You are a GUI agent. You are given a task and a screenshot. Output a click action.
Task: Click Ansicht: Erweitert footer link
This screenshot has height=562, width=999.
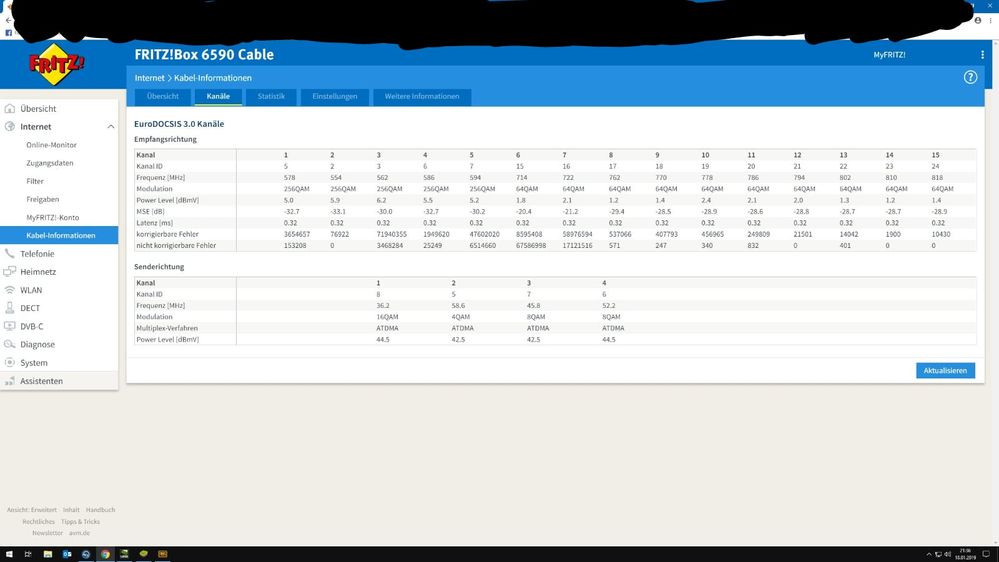(x=32, y=510)
